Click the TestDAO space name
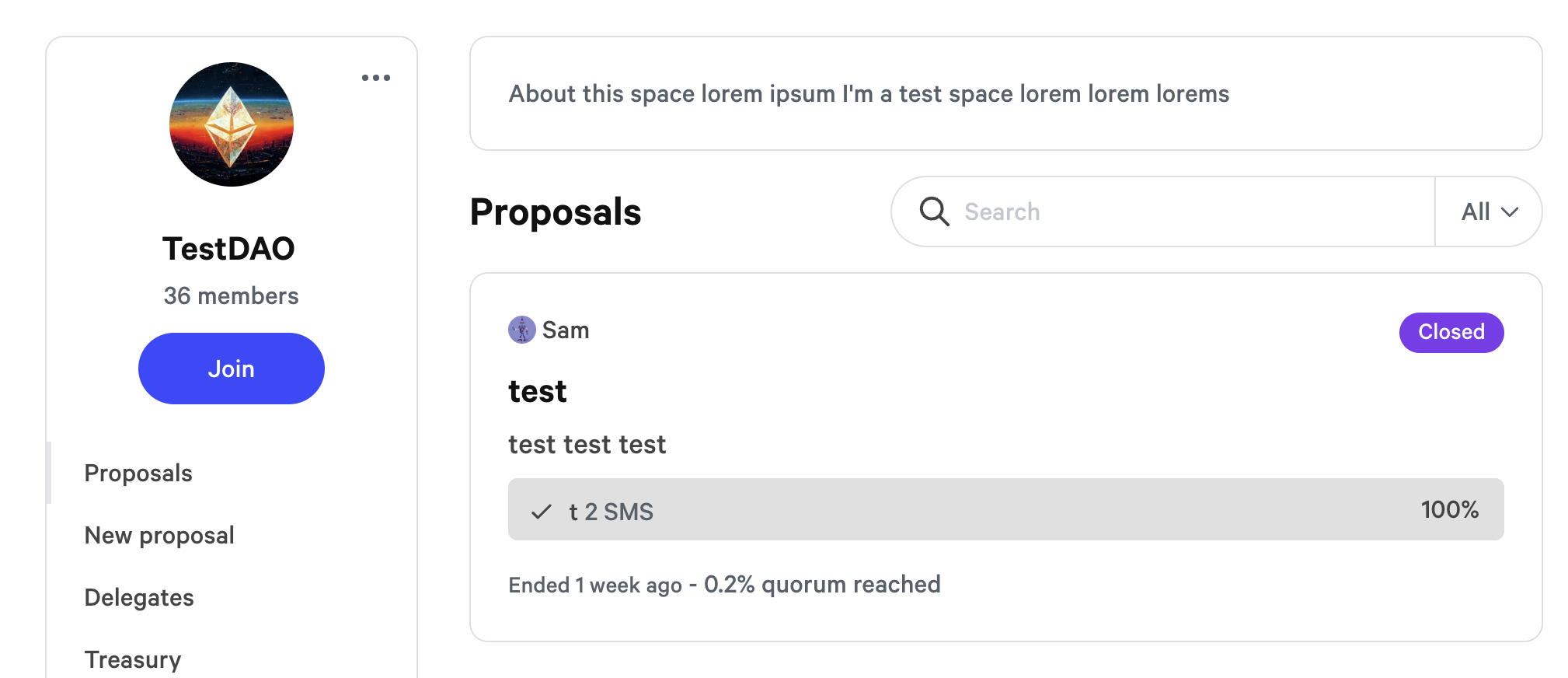This screenshot has height=678, width=1568. pyautogui.click(x=228, y=249)
